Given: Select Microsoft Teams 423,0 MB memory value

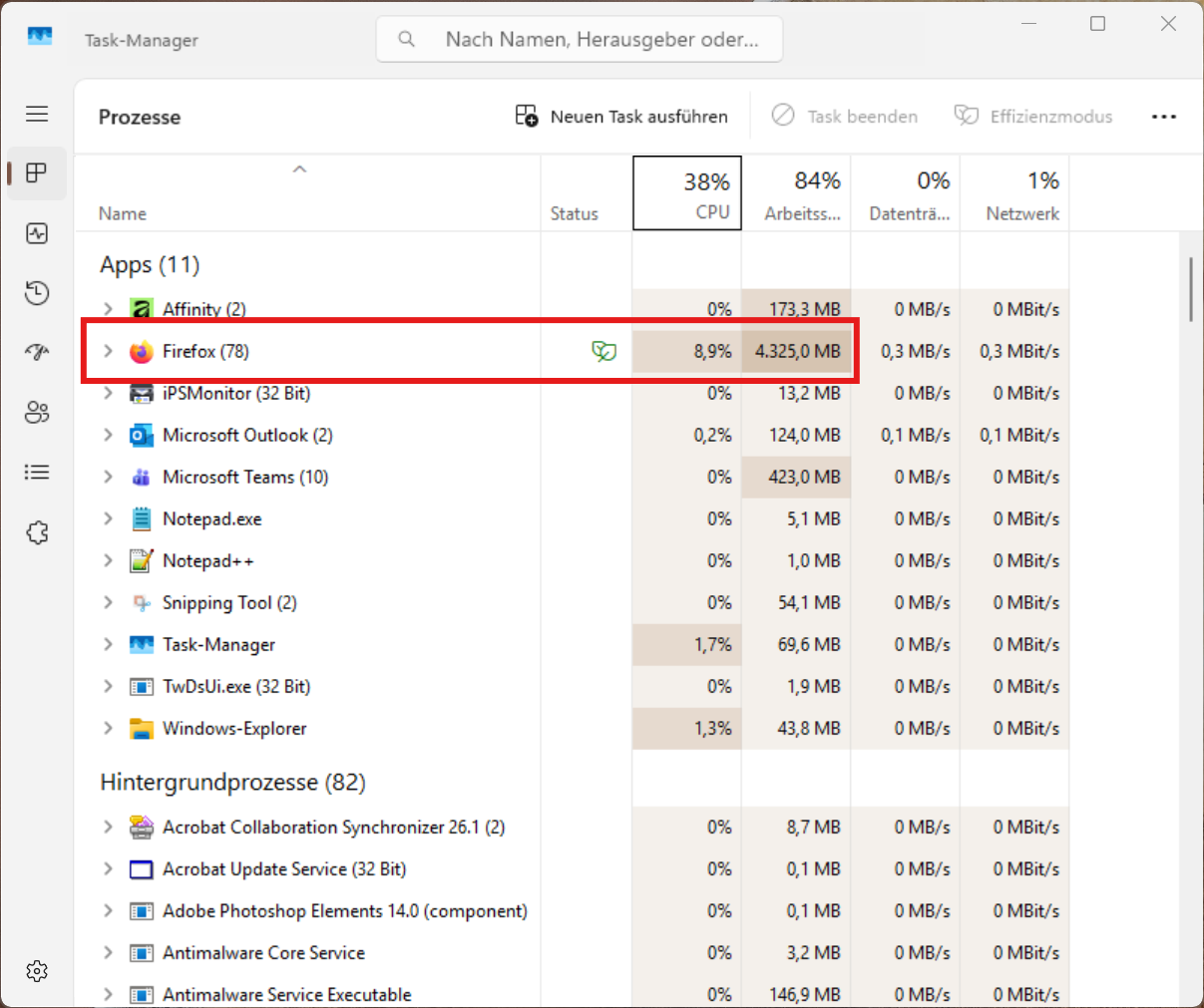Looking at the screenshot, I should click(x=797, y=477).
